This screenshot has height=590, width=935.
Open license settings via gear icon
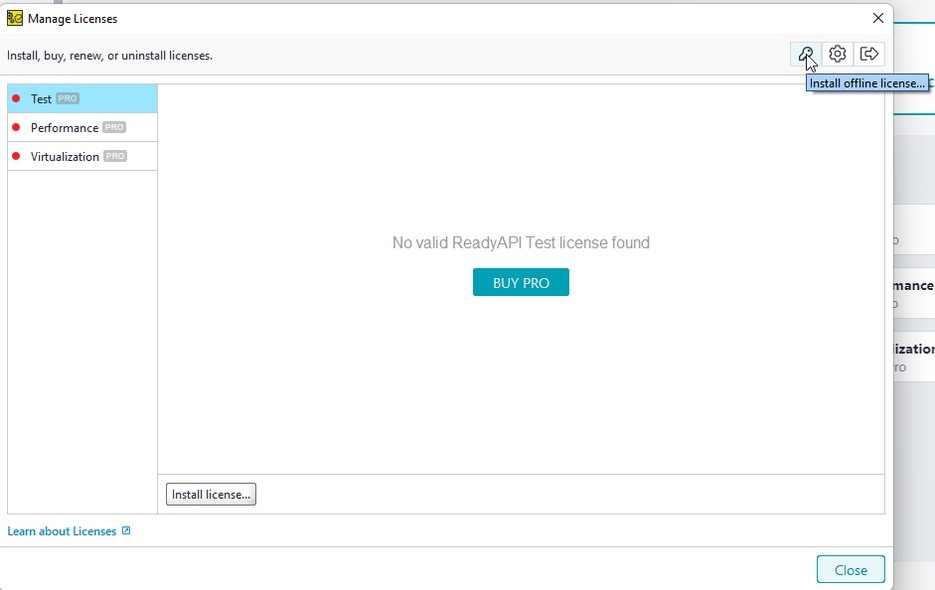tap(837, 54)
